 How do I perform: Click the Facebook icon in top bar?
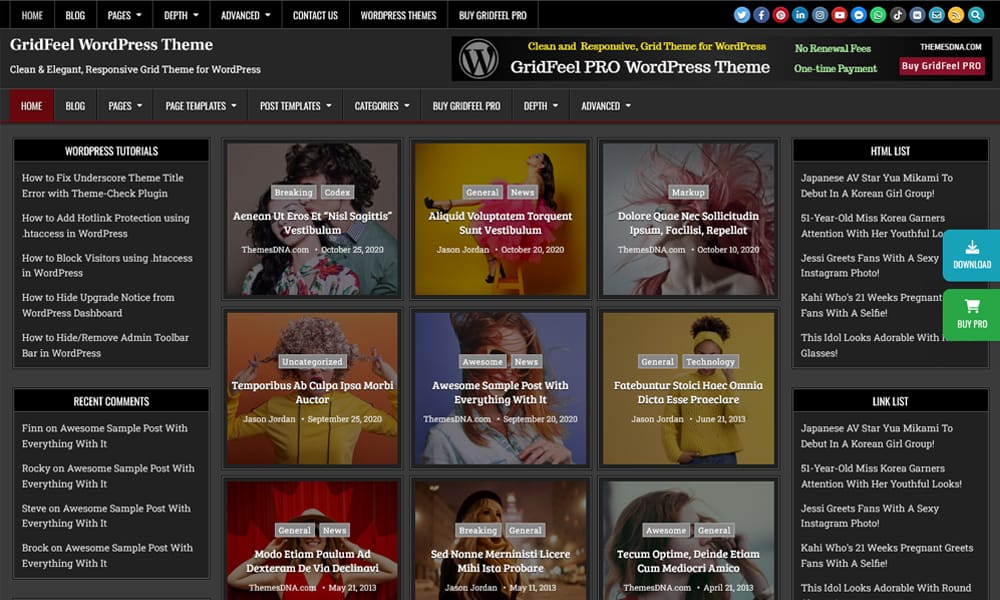(761, 15)
